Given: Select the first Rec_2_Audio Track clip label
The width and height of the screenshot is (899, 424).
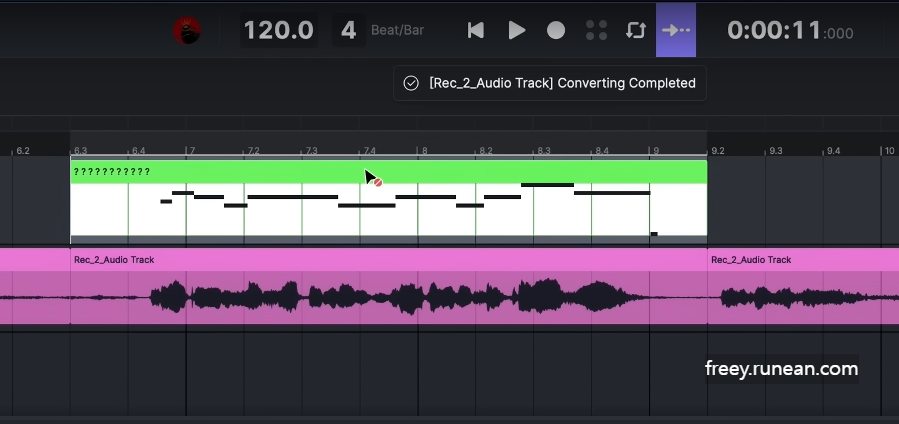Looking at the screenshot, I should click(114, 260).
